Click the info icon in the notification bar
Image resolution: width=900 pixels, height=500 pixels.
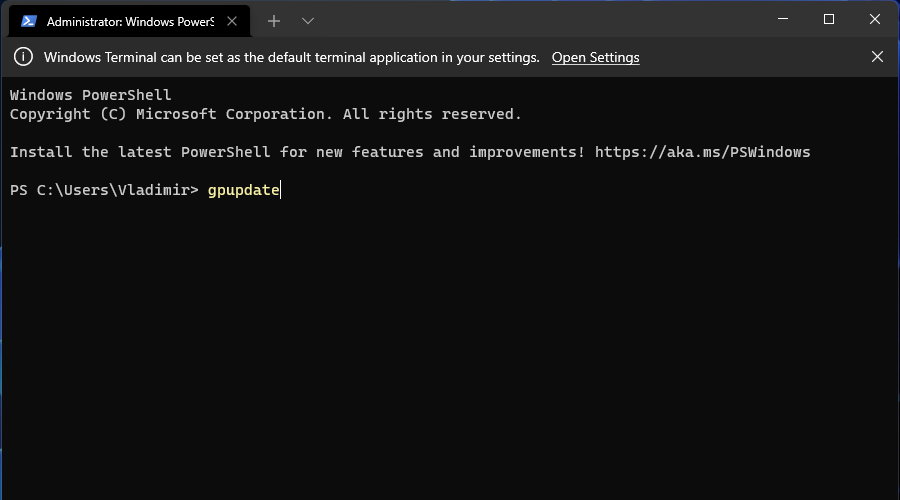(x=24, y=57)
